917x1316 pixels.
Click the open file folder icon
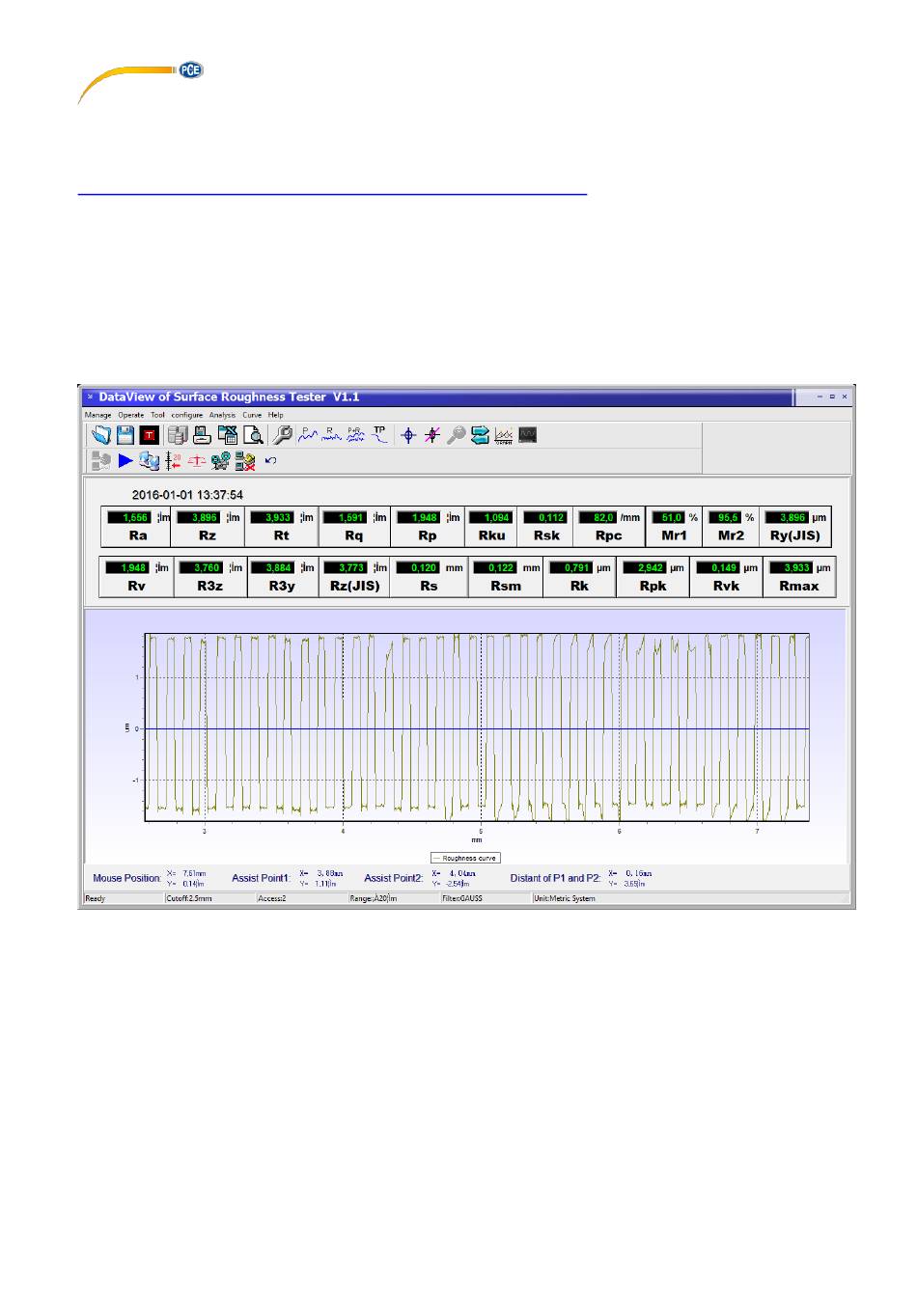101,435
